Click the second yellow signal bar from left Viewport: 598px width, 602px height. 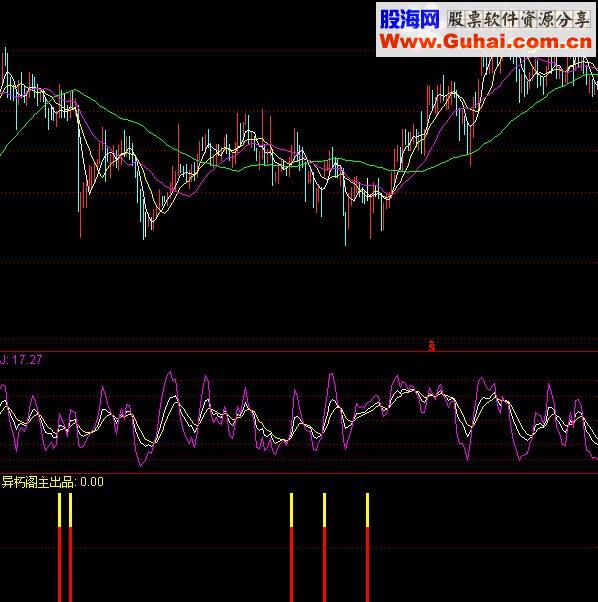(70, 510)
